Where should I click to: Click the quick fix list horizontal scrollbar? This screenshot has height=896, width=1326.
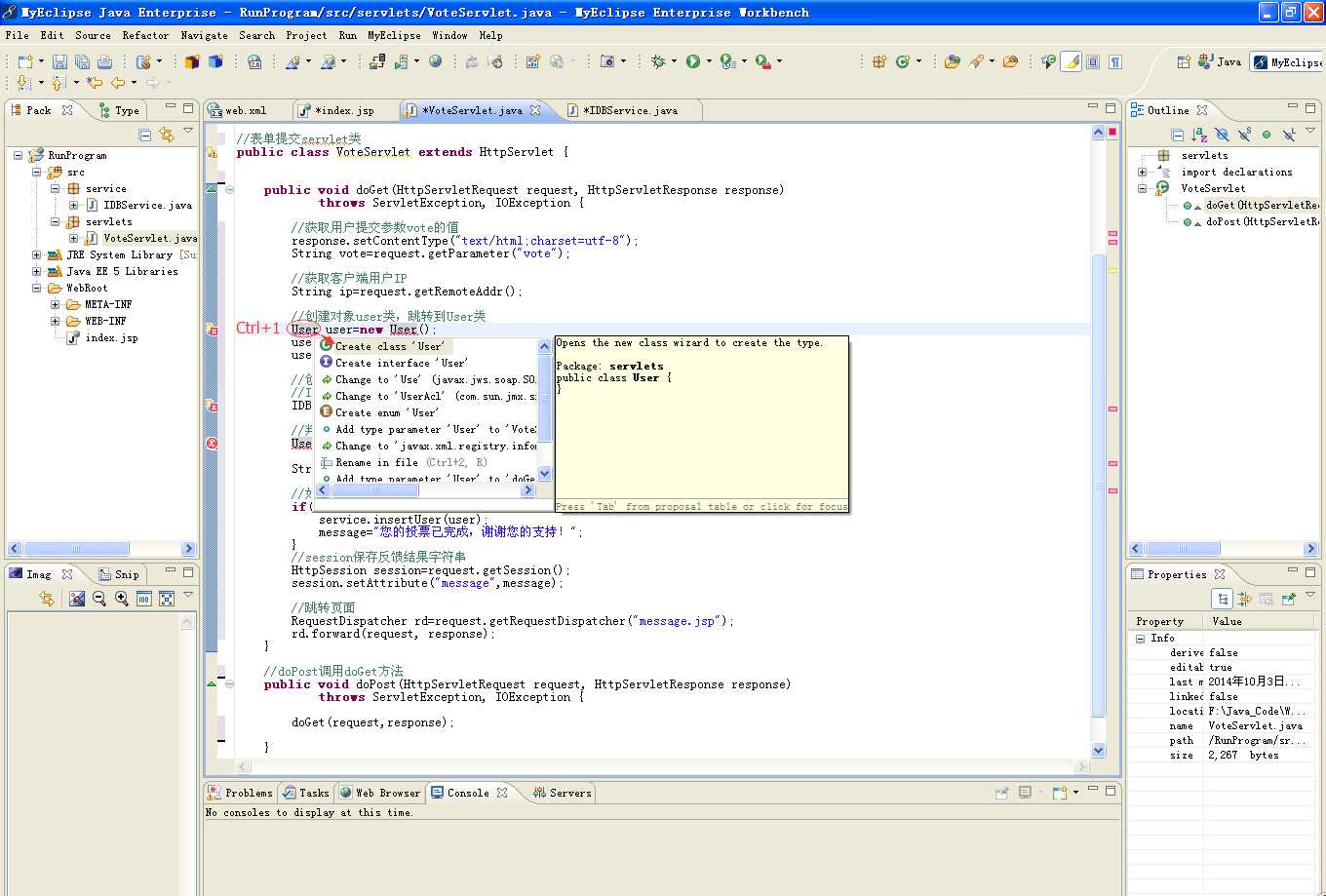(426, 490)
